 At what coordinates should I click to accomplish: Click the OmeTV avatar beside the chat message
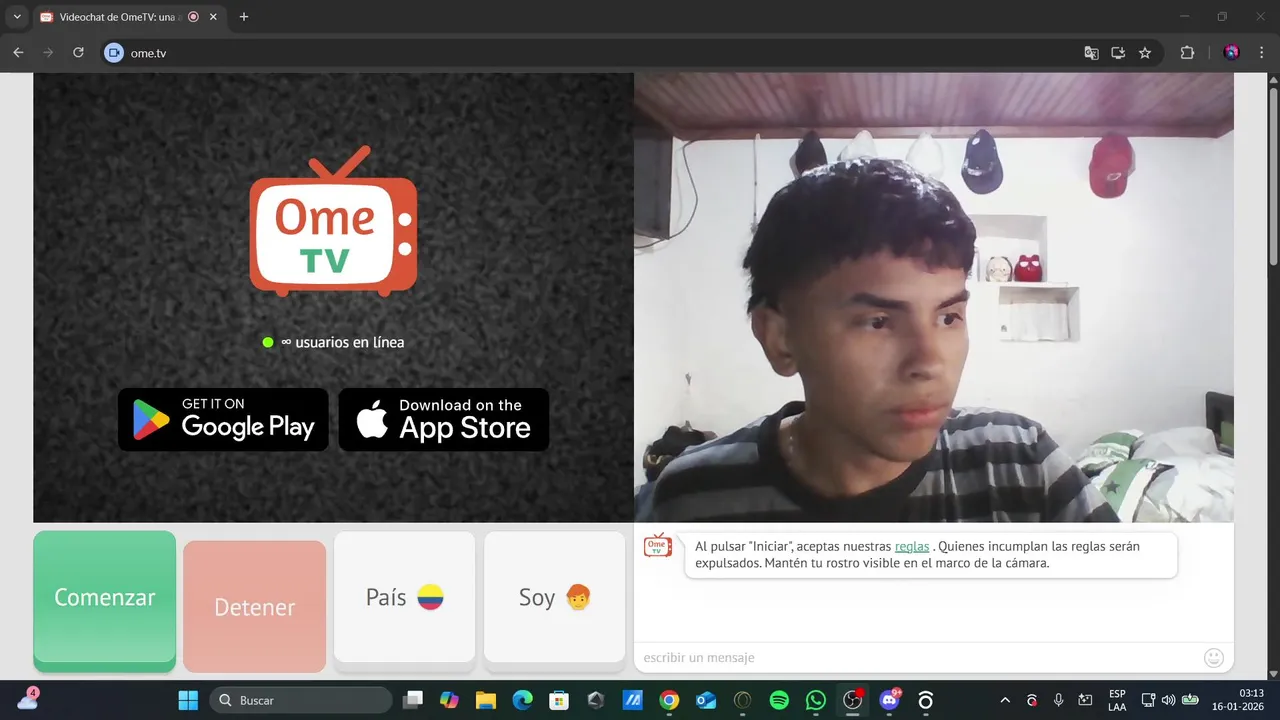(x=657, y=545)
